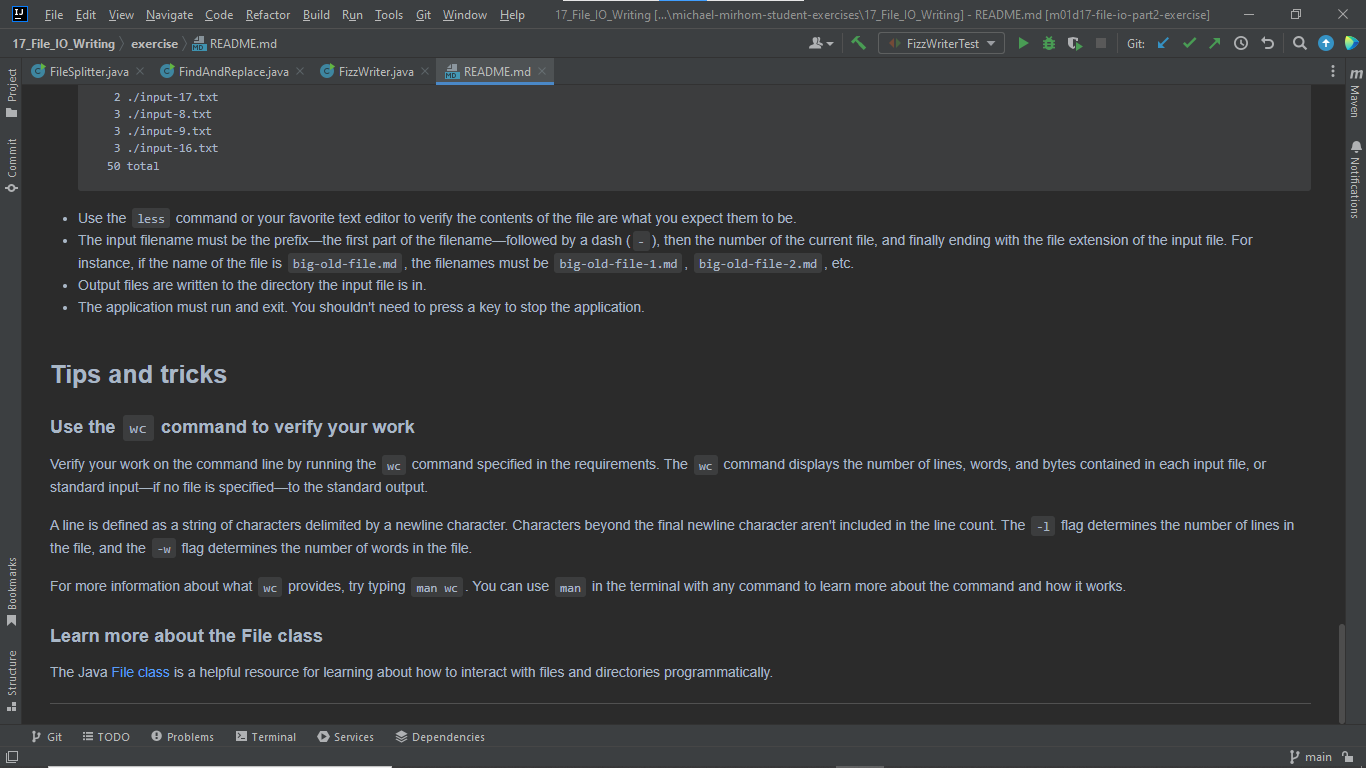Screen dimensions: 1366x768
Task: Open the Project tool window
Action: [x=12, y=93]
